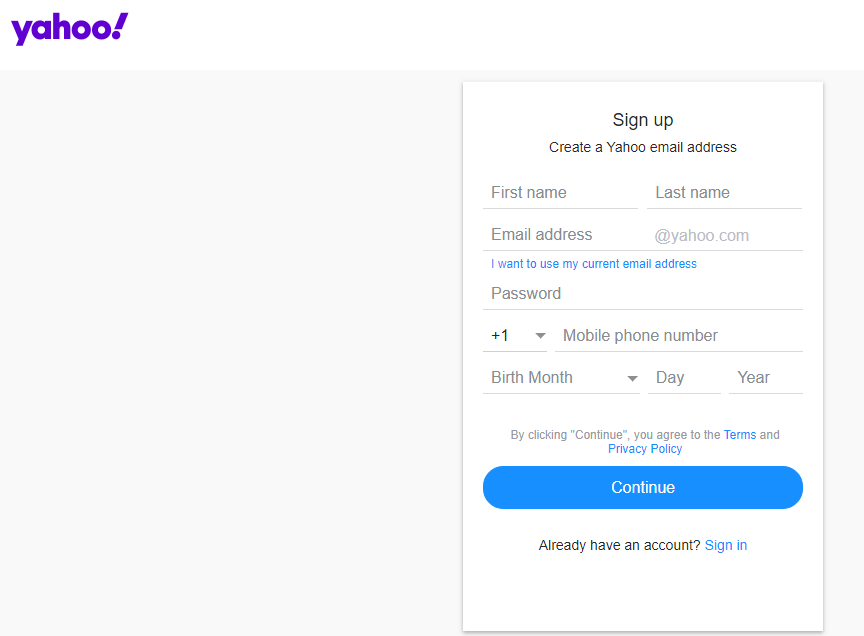
Task: Focus the Mobile phone number field
Action: pyautogui.click(x=679, y=336)
